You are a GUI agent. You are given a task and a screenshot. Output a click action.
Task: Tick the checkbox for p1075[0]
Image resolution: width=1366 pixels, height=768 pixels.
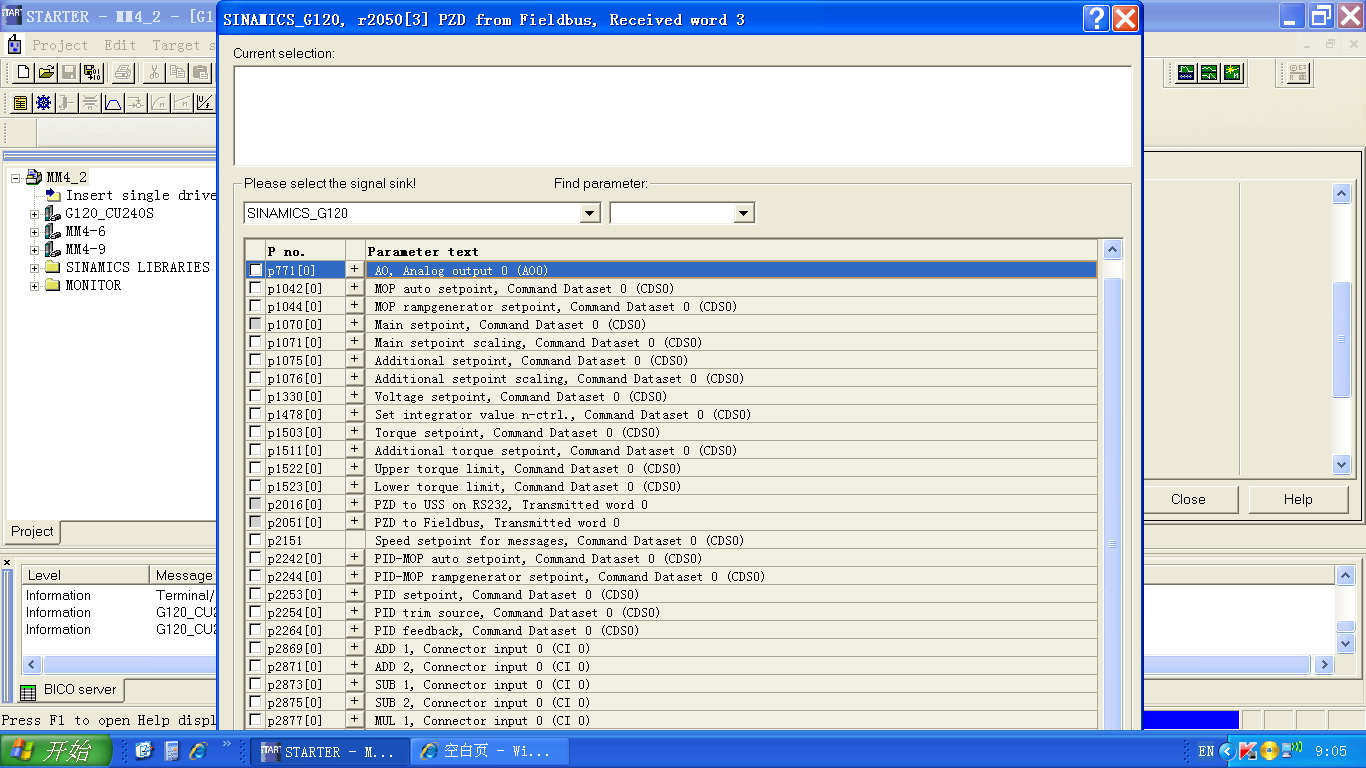[x=256, y=360]
